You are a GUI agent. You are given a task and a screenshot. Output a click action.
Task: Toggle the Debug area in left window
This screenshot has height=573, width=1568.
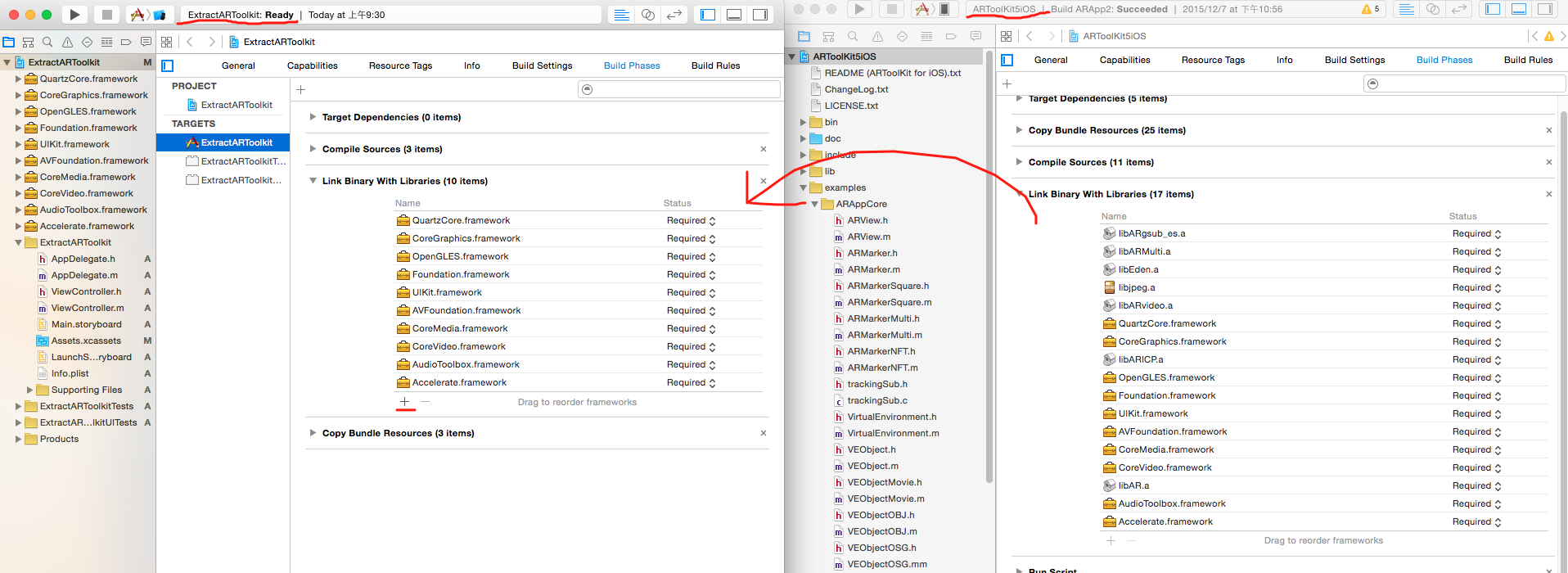[734, 15]
